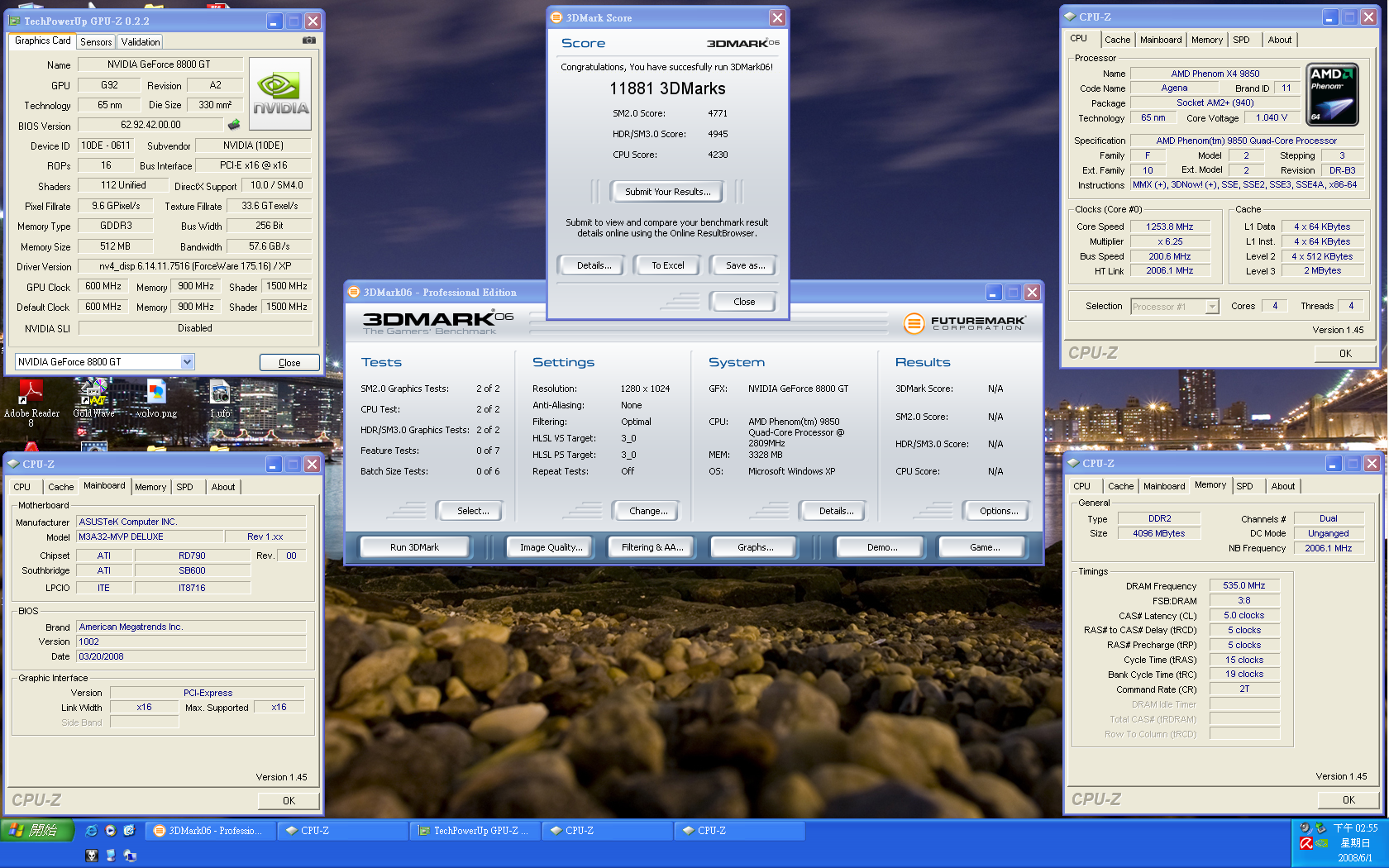Click the 3DMark06 taskbar button
This screenshot has height=868, width=1389.
(x=210, y=831)
